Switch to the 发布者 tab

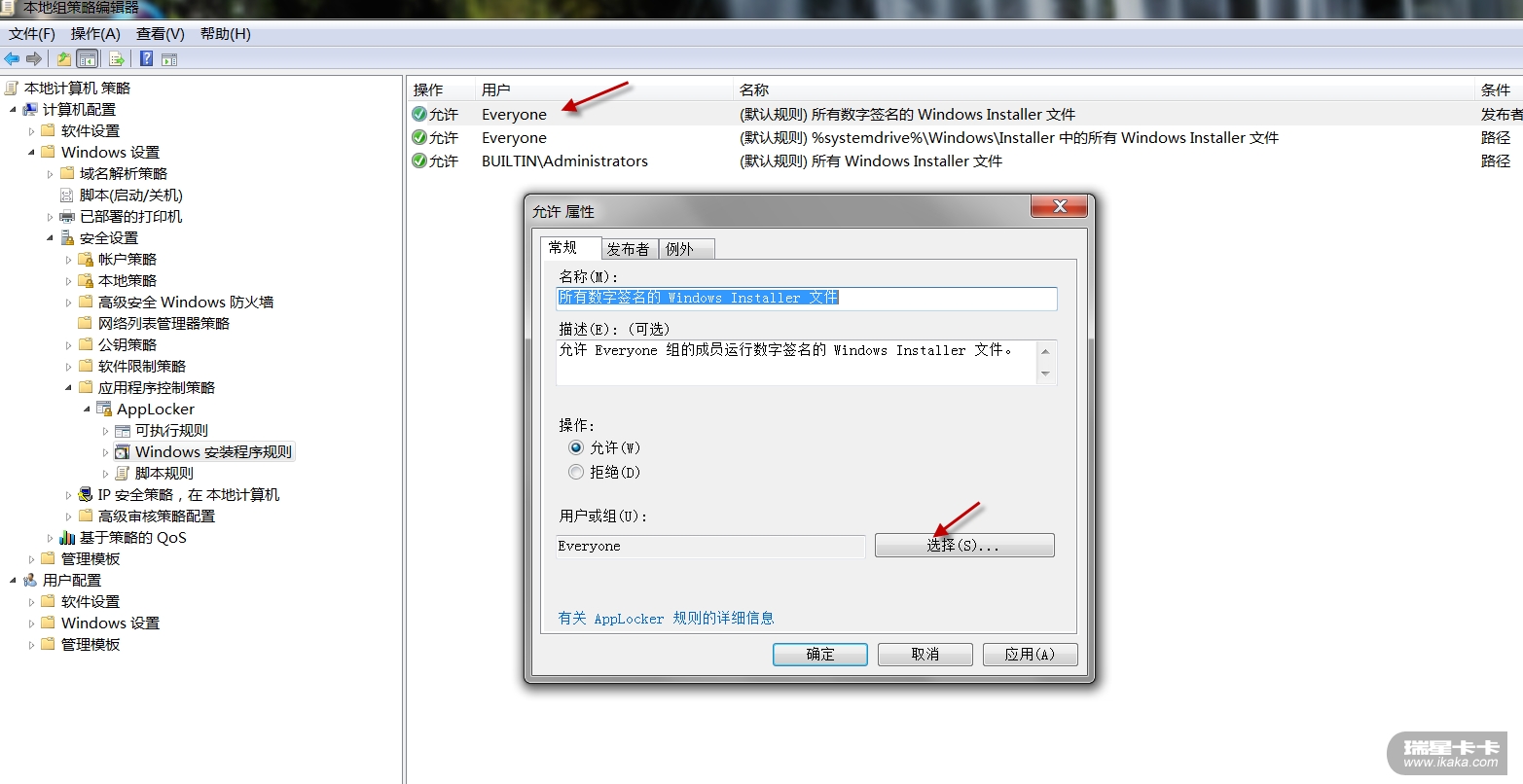tap(628, 249)
